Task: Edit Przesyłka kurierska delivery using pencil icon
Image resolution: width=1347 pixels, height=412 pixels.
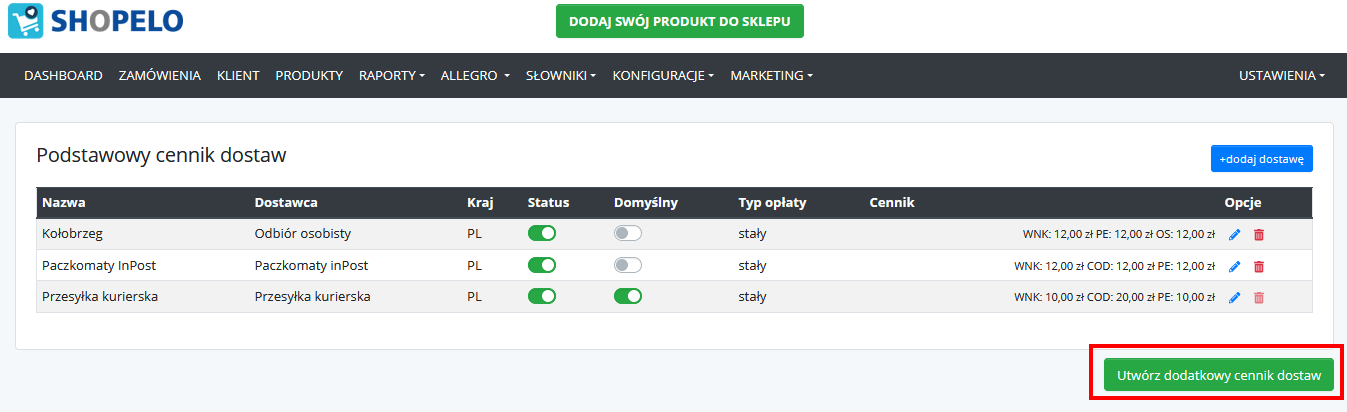Action: pyautogui.click(x=1234, y=297)
